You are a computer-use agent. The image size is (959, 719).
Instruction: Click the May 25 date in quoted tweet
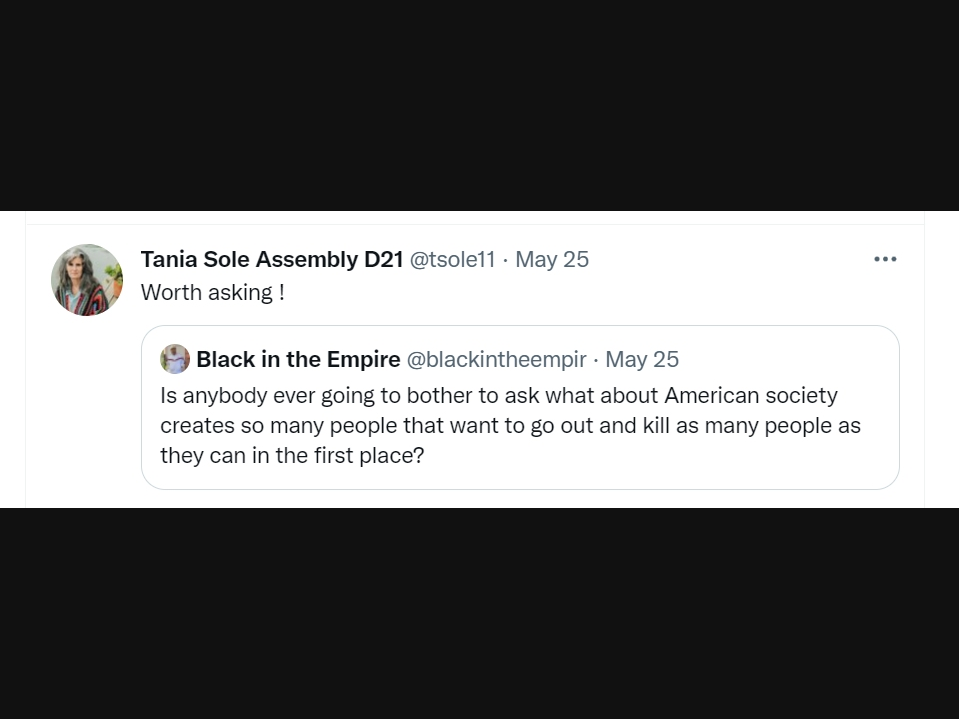642,359
